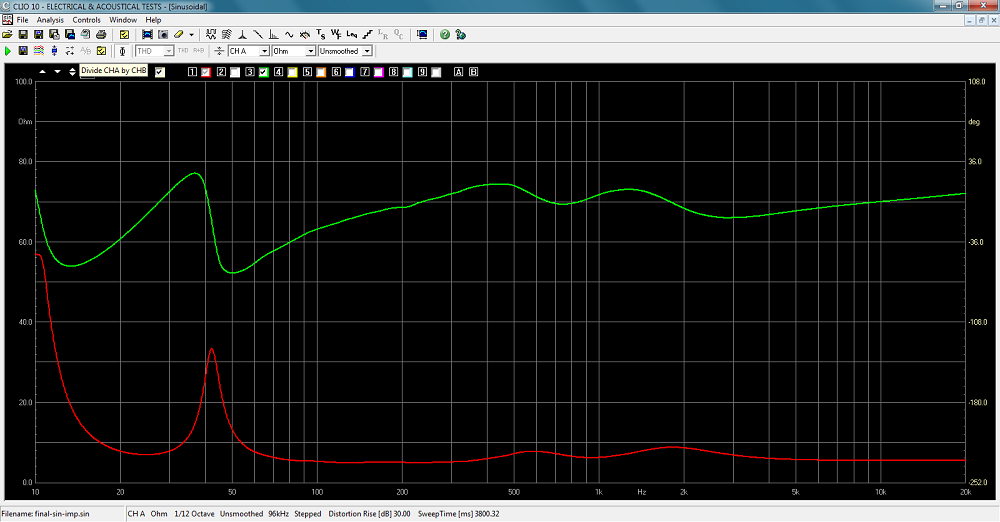Image resolution: width=1000 pixels, height=522 pixels.
Task: Open the Analysis menu
Action: (50, 20)
